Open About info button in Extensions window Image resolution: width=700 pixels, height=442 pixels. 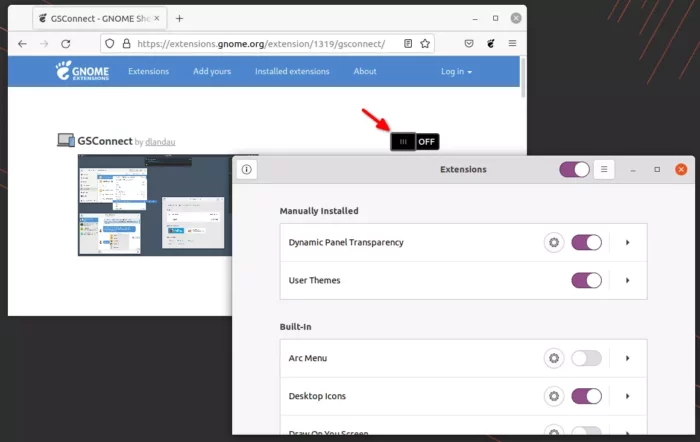click(x=246, y=169)
